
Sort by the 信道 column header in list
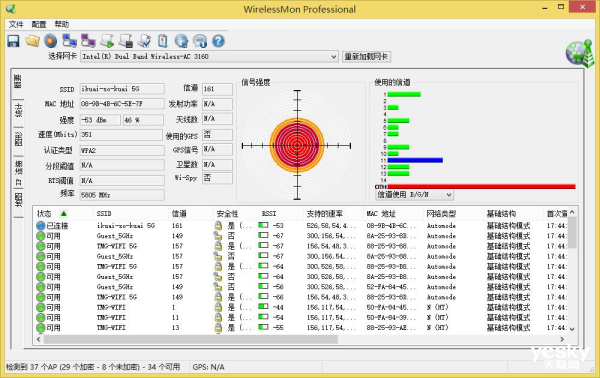point(190,213)
